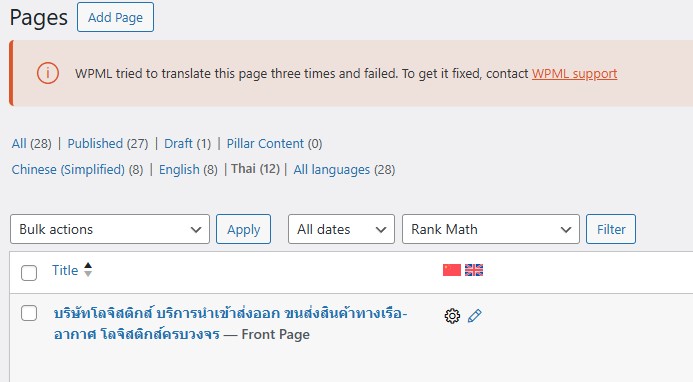Viewport: 693px width, 382px height.
Task: Click the Add Page button
Action: coord(115,17)
